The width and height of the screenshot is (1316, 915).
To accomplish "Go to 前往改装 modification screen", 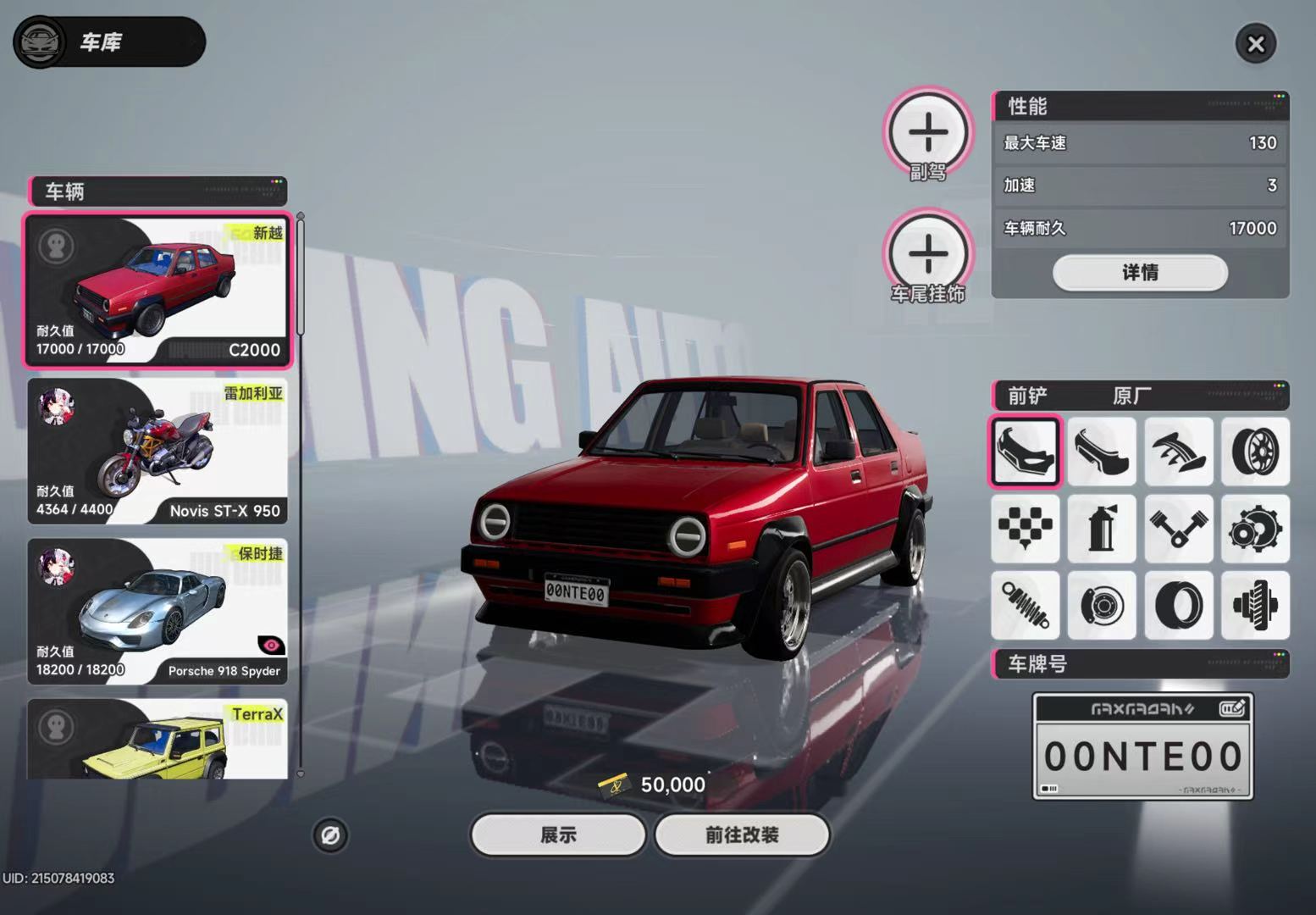I will 742,835.
